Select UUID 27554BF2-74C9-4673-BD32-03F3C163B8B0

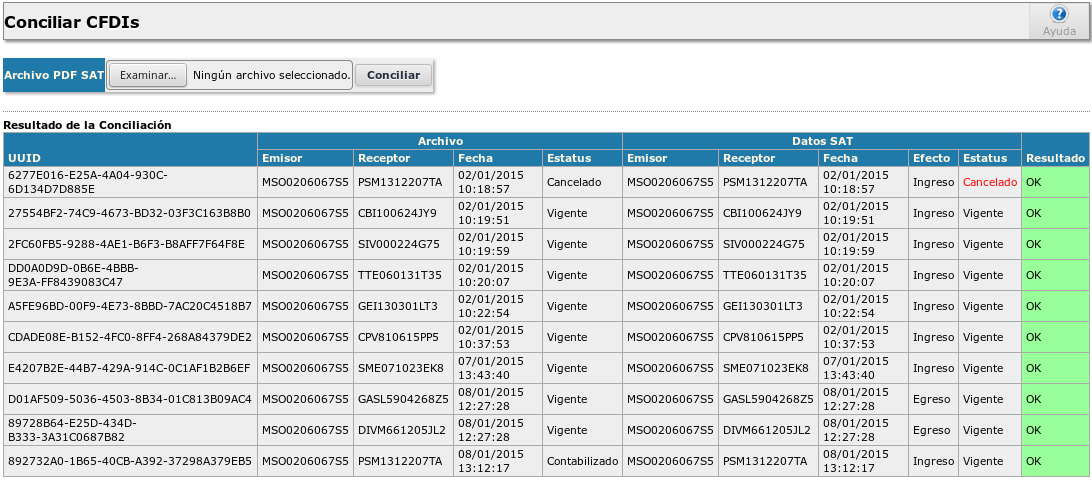129,213
